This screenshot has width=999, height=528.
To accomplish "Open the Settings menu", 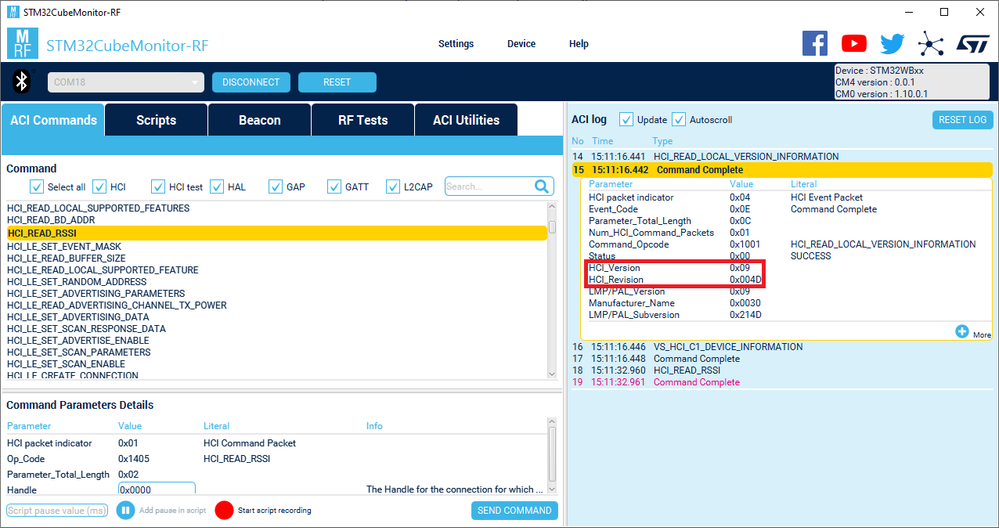I will (456, 43).
